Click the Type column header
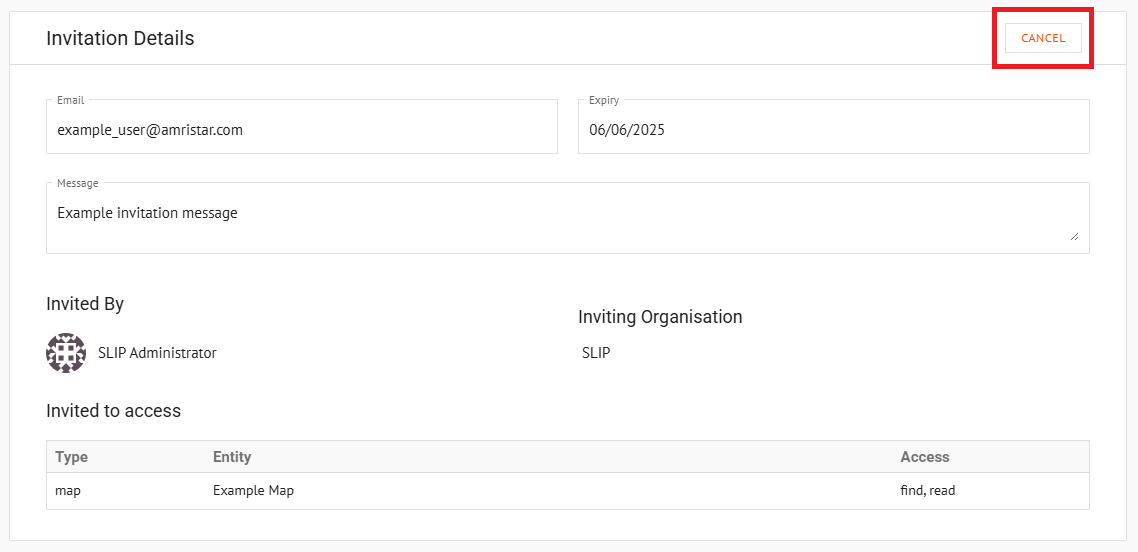 coord(71,457)
